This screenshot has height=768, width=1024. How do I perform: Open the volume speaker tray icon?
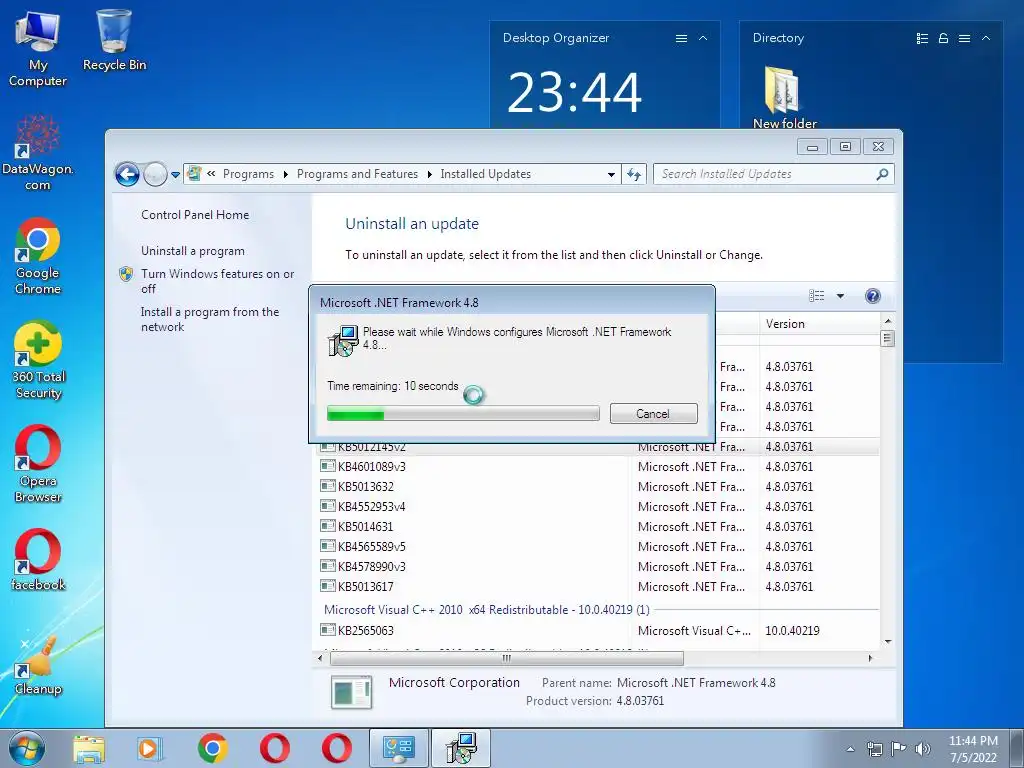click(x=922, y=749)
